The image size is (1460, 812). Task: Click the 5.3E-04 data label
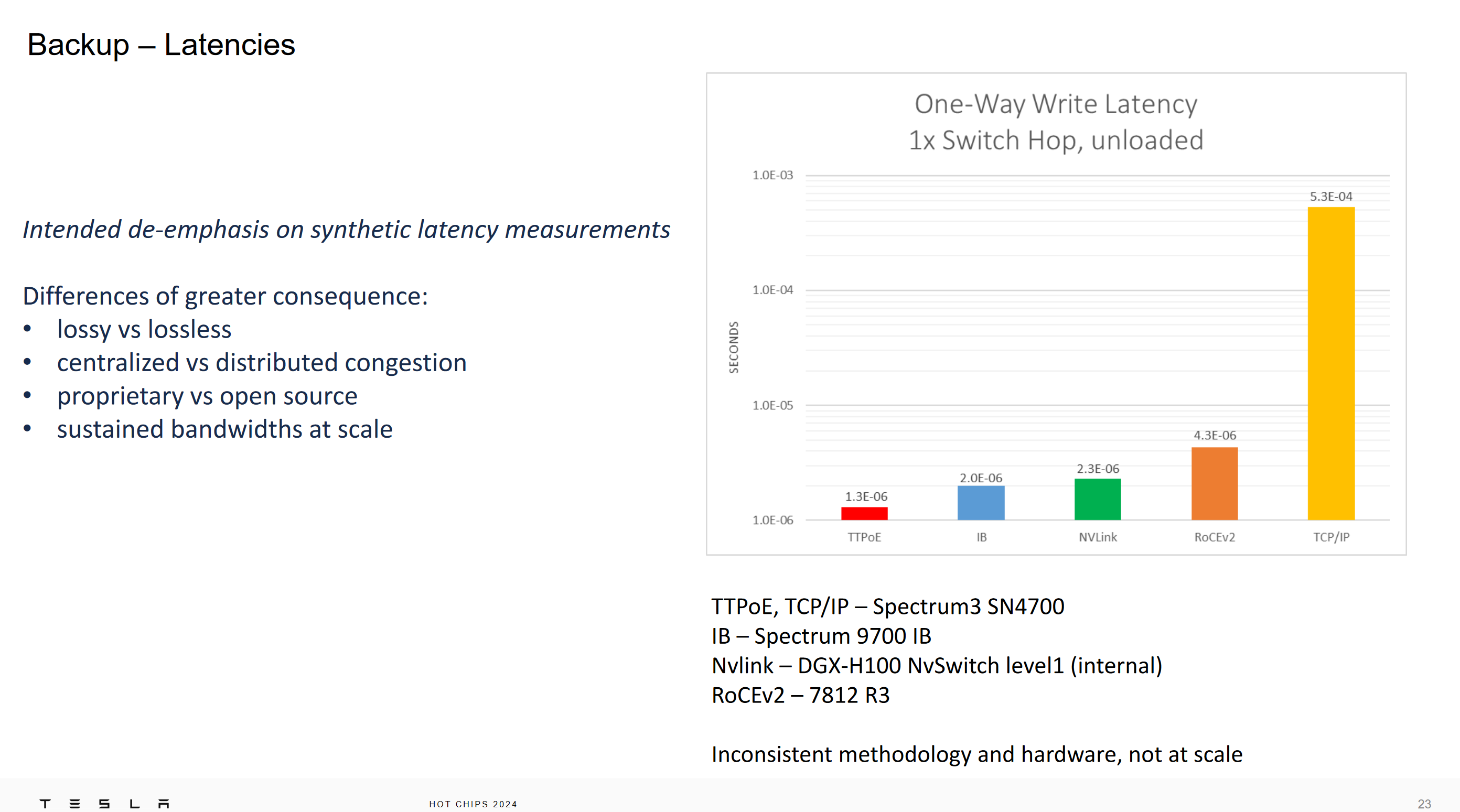pos(1332,196)
